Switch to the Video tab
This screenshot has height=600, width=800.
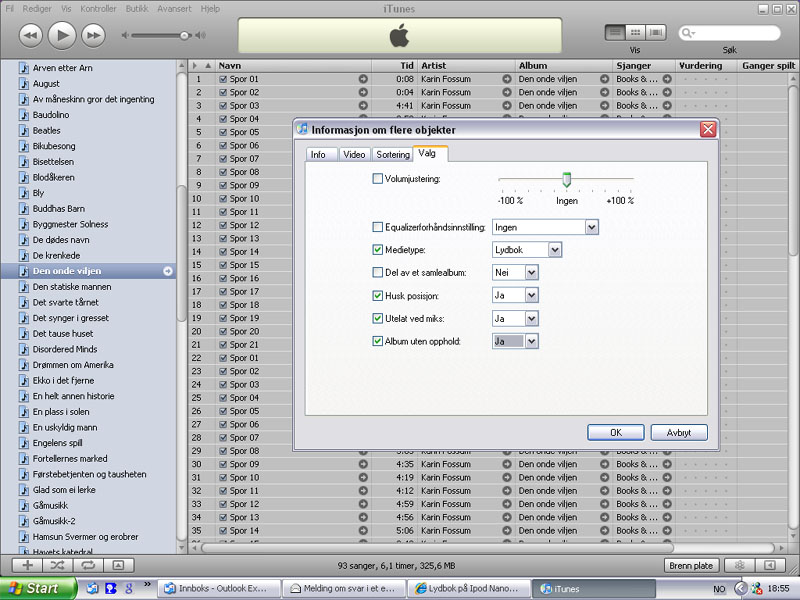pos(354,154)
